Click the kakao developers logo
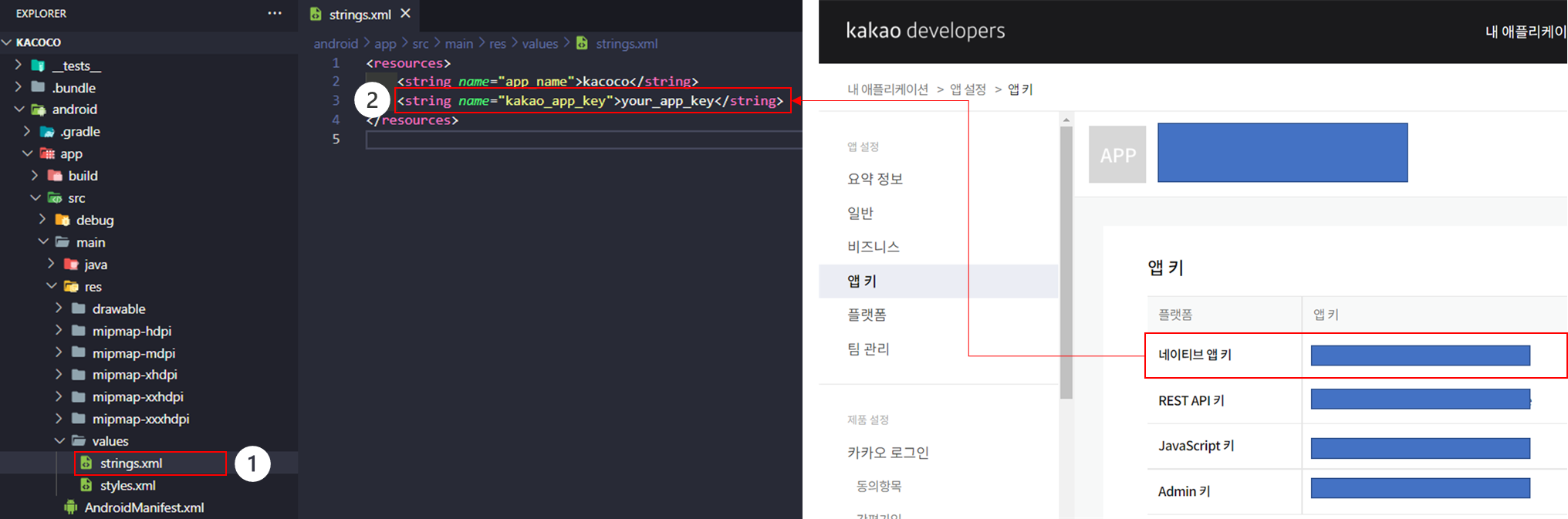The image size is (1568, 519). (x=925, y=30)
